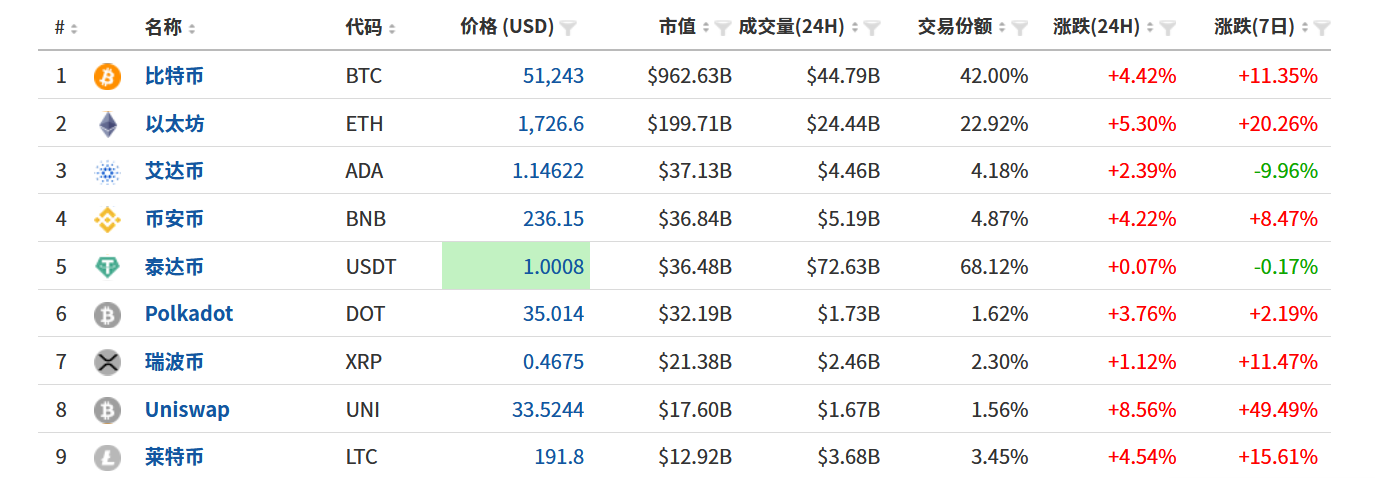Click Bitcoin price 51,243

click(553, 76)
